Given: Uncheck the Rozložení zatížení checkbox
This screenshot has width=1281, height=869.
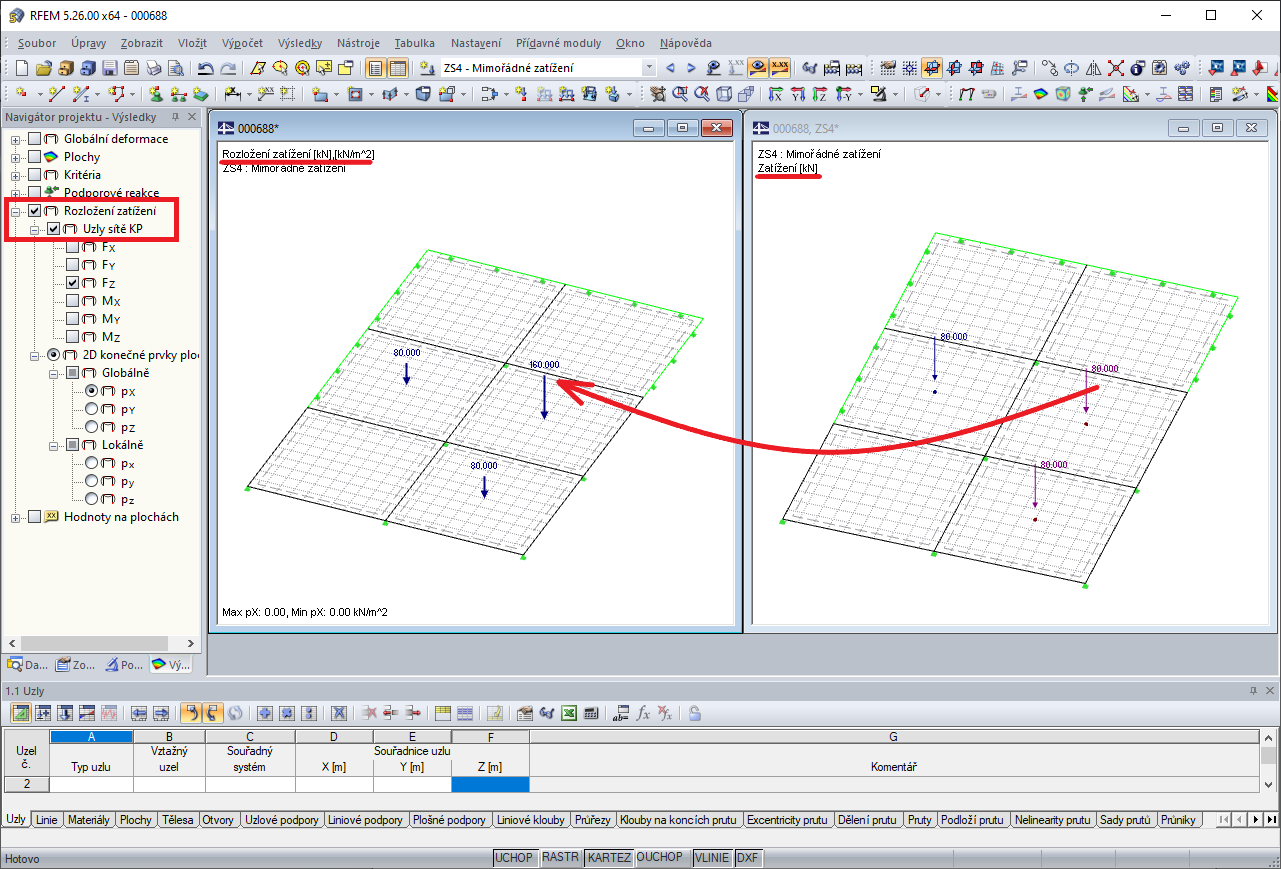Looking at the screenshot, I should coord(35,211).
